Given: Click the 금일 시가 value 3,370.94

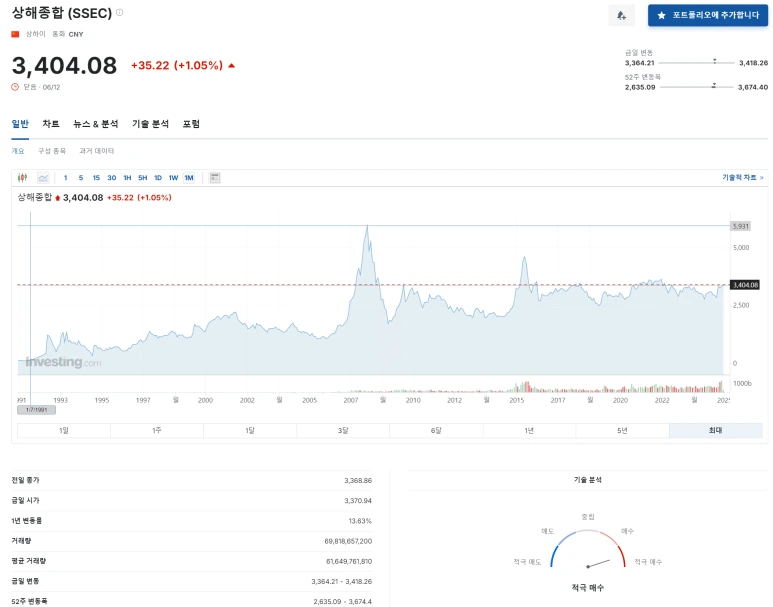Looking at the screenshot, I should tap(358, 500).
